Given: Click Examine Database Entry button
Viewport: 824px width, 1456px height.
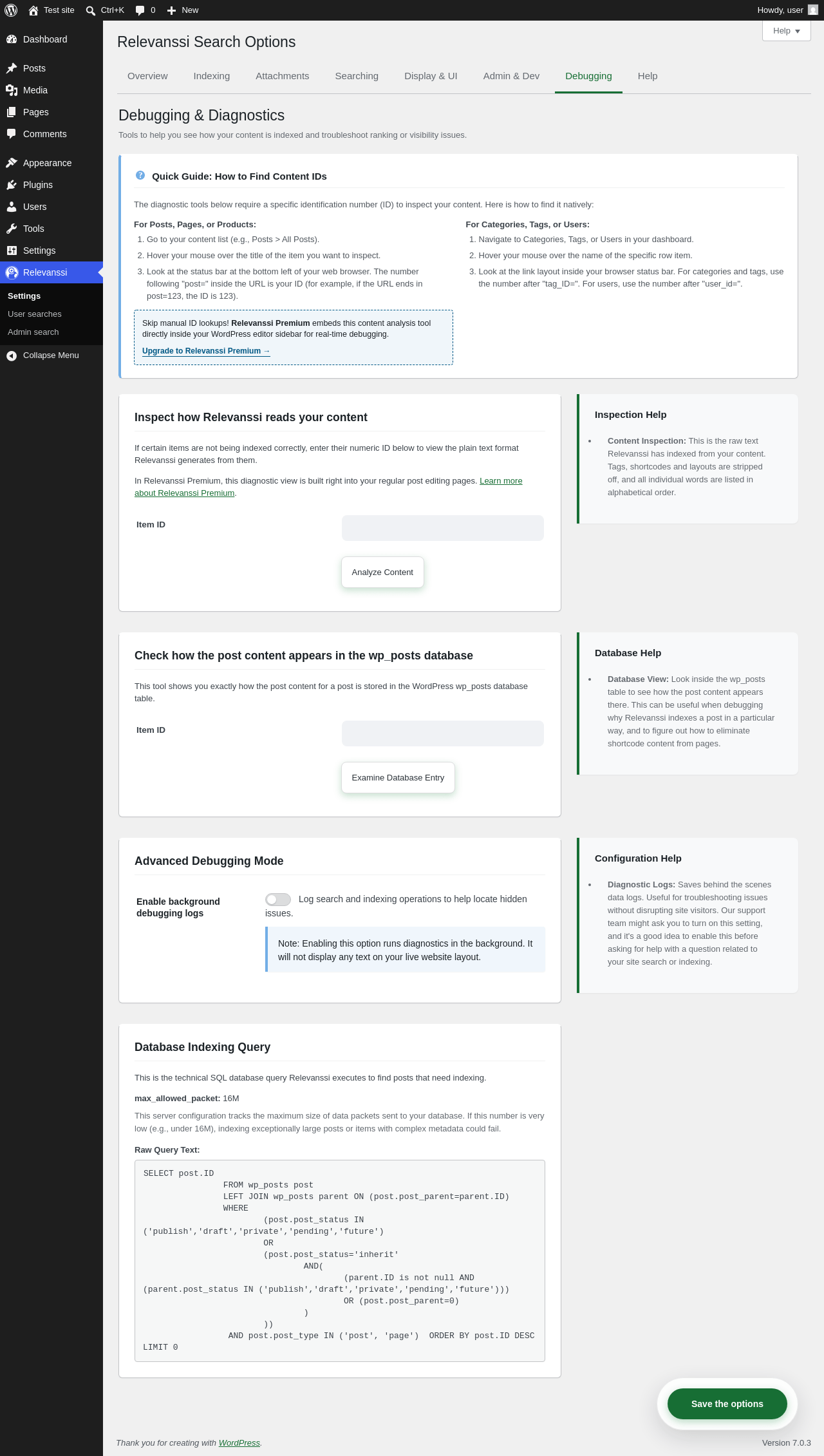Looking at the screenshot, I should tap(398, 777).
